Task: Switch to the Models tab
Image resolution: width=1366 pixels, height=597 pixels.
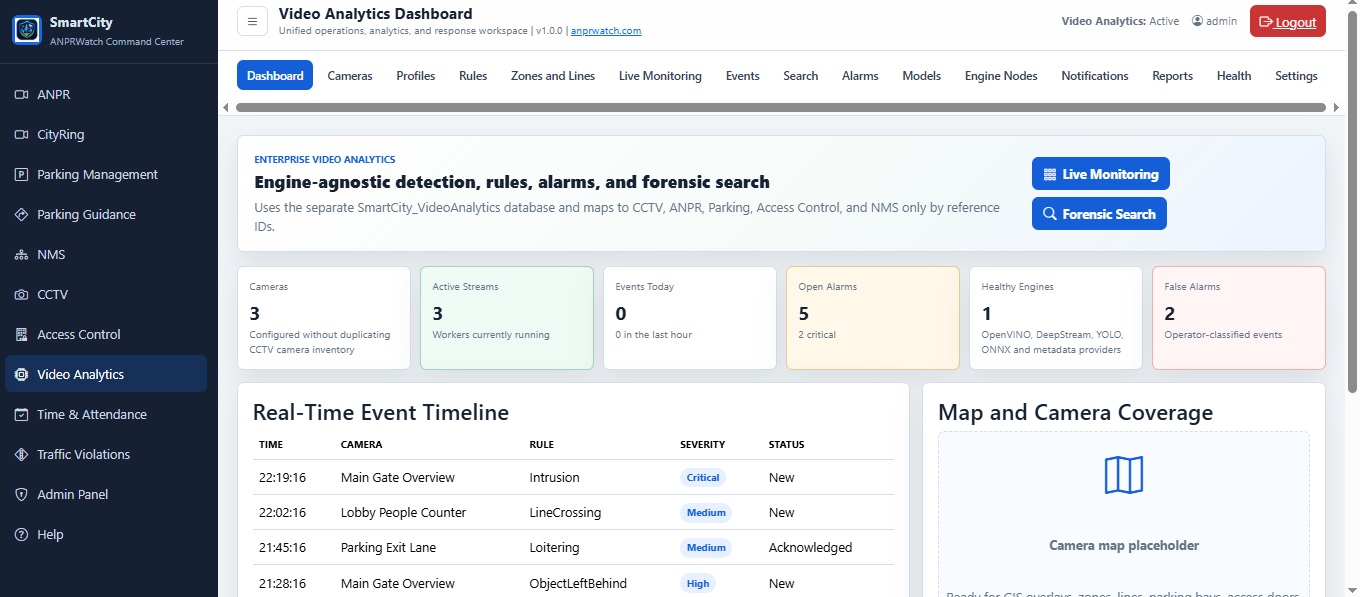Action: click(x=922, y=76)
